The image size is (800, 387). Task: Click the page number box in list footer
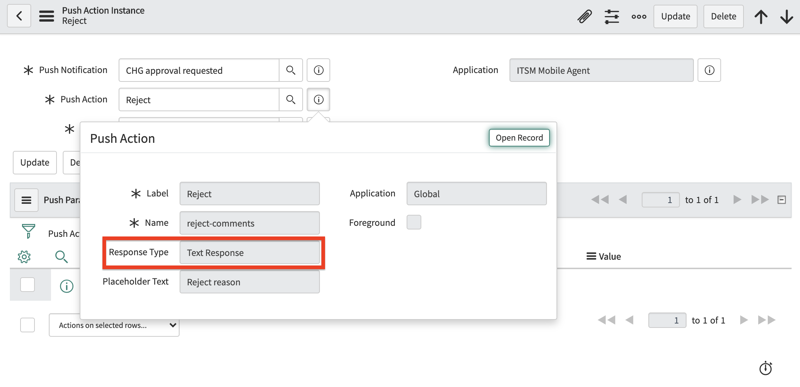pyautogui.click(x=667, y=320)
